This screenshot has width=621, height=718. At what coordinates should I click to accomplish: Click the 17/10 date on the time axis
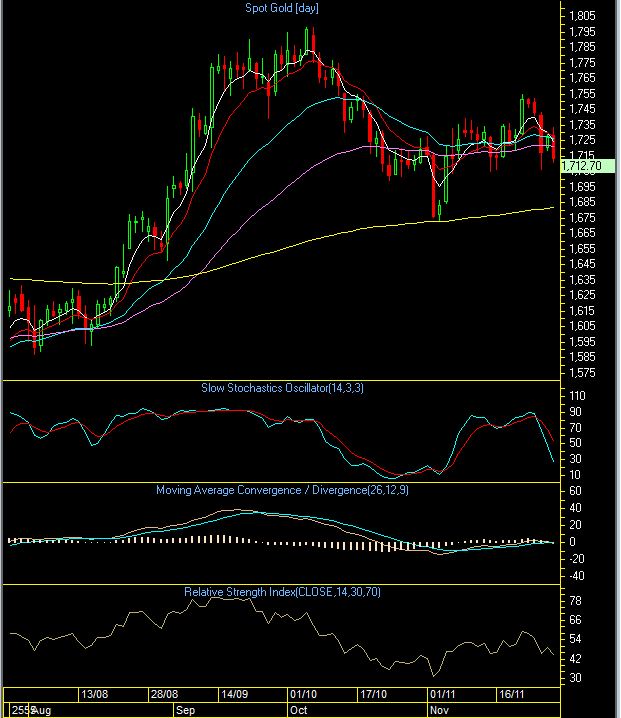point(372,693)
